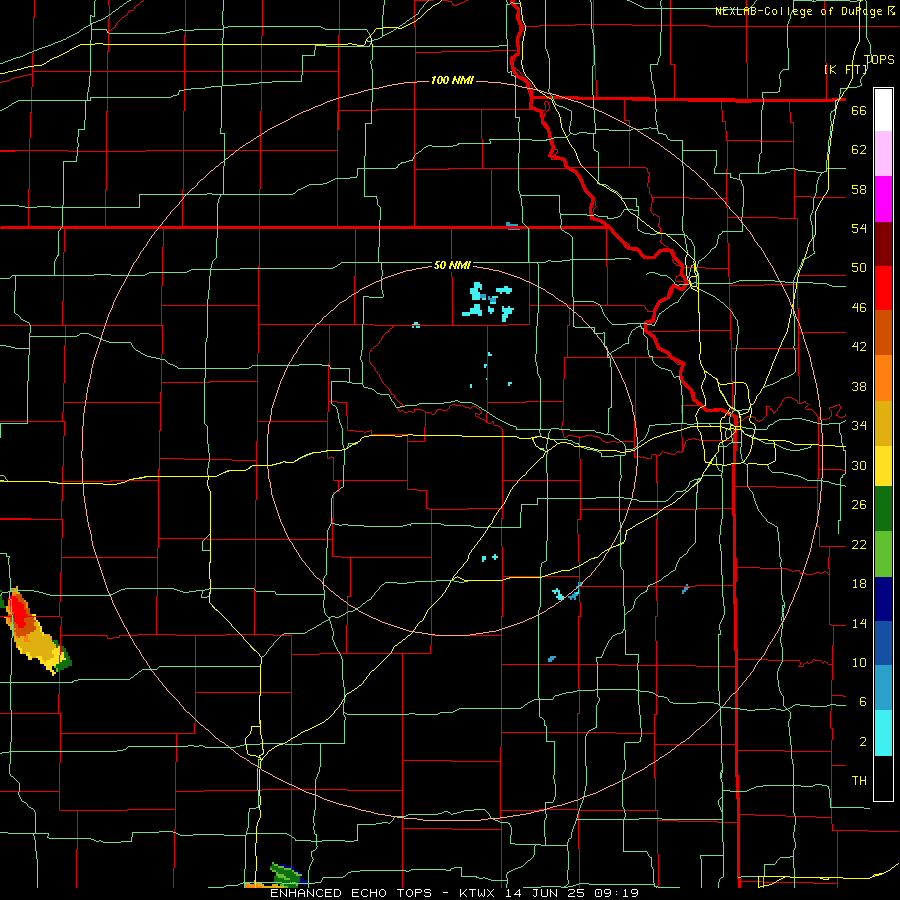Click the medium blue legend swatch
900x900 pixels.
883,643
